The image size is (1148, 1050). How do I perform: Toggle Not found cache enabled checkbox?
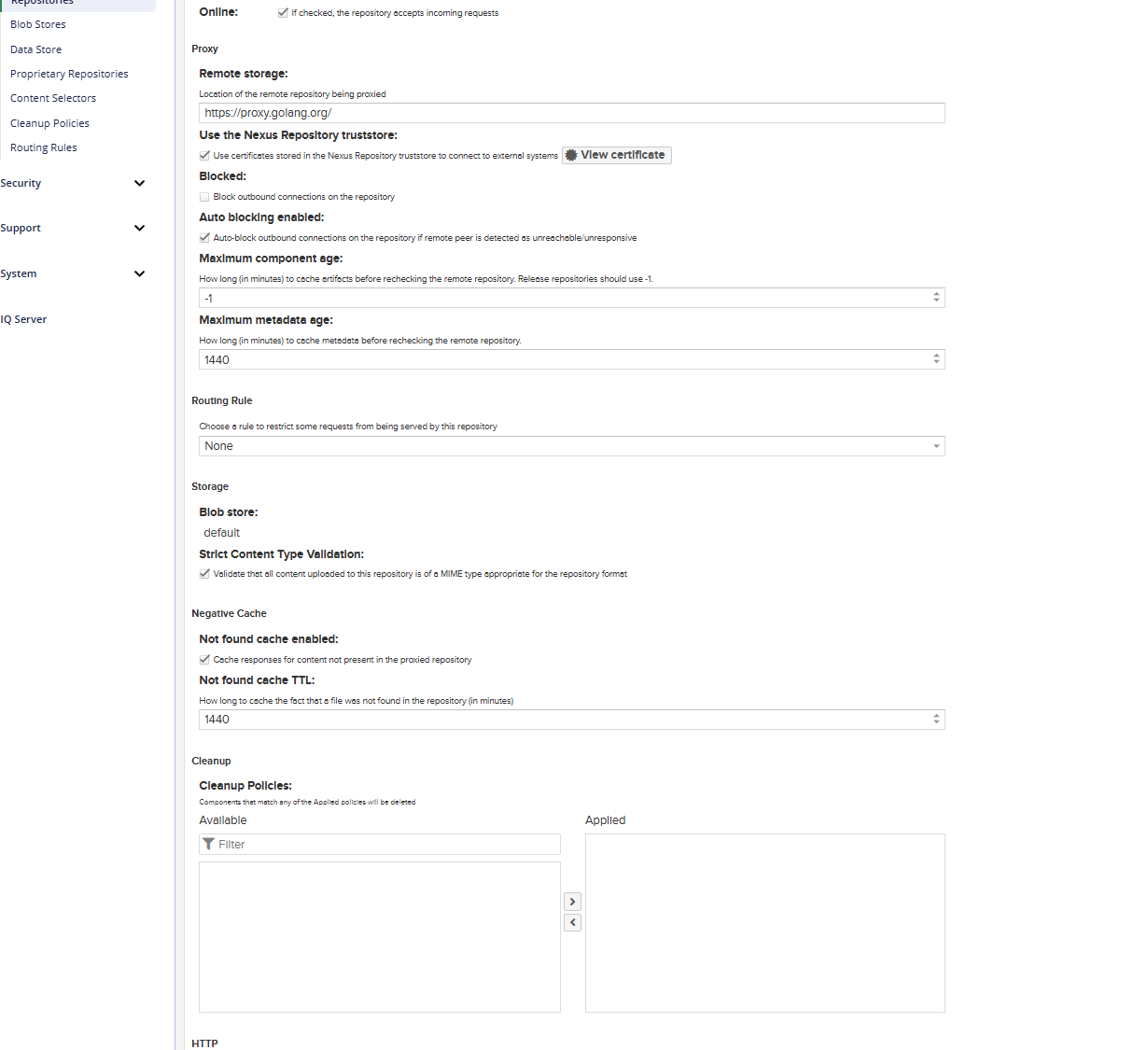(204, 660)
